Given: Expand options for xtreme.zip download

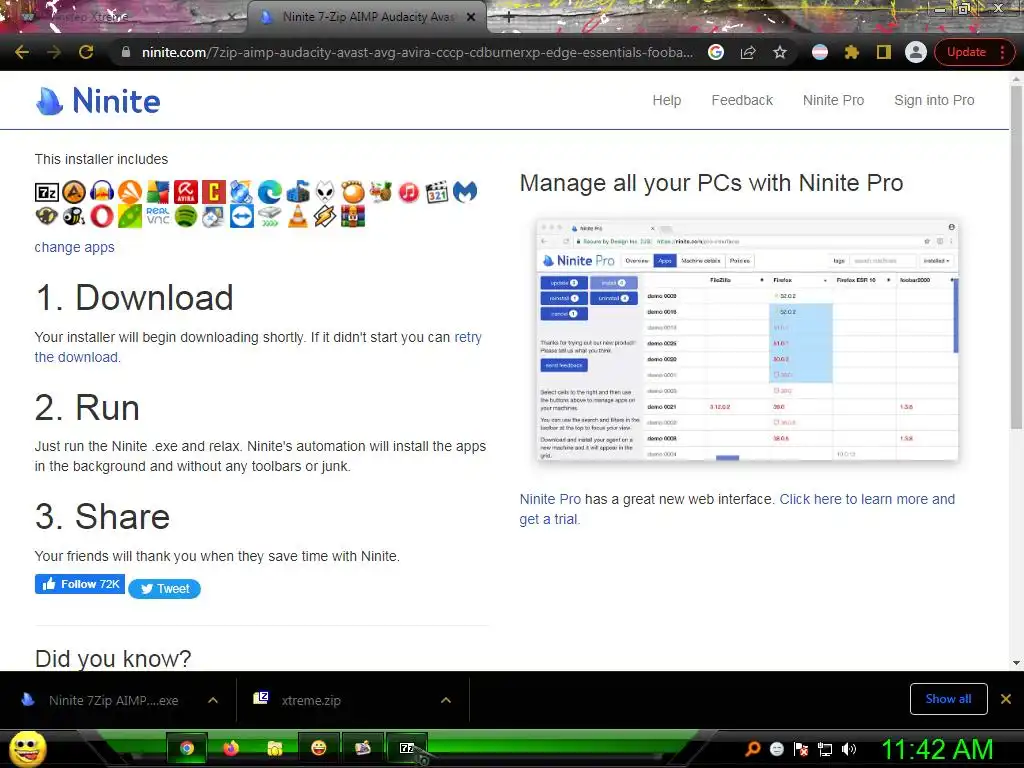Looking at the screenshot, I should click(x=445, y=700).
